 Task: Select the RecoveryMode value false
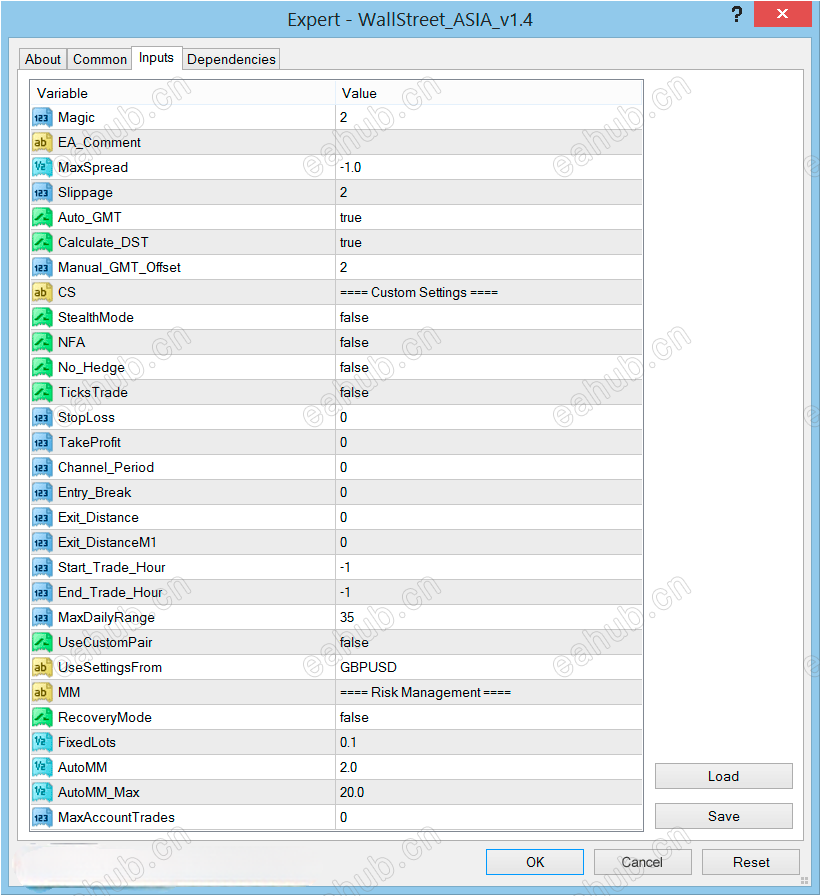pos(354,718)
